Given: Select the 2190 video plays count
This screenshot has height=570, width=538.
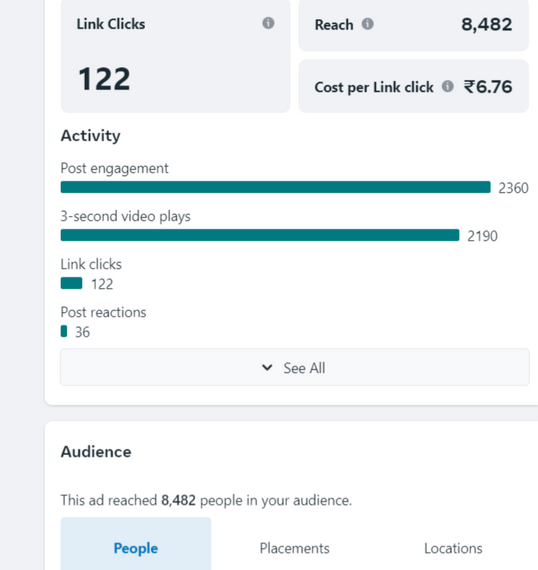Looking at the screenshot, I should click(x=482, y=236).
